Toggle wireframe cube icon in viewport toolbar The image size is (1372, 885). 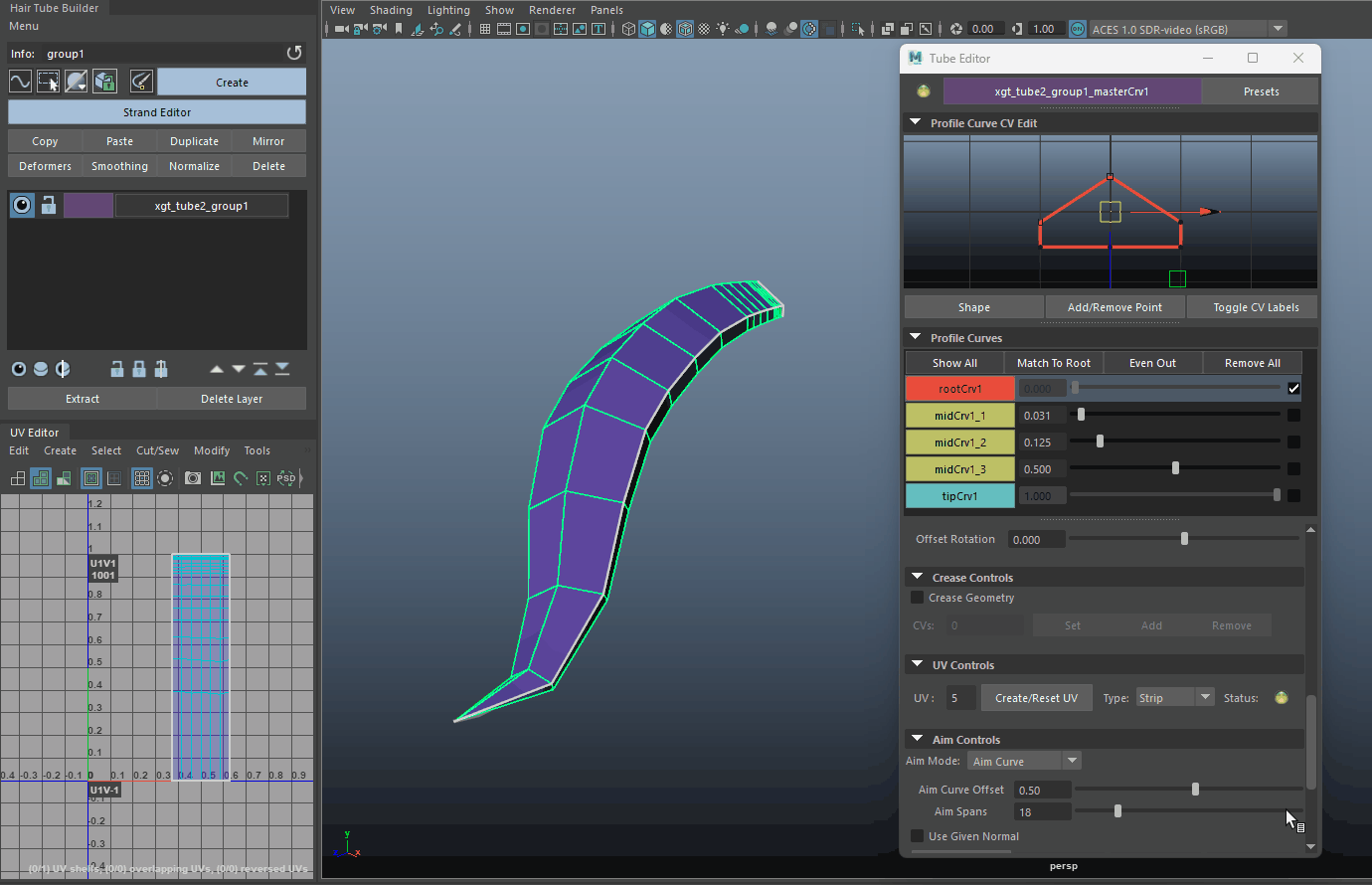[x=628, y=29]
